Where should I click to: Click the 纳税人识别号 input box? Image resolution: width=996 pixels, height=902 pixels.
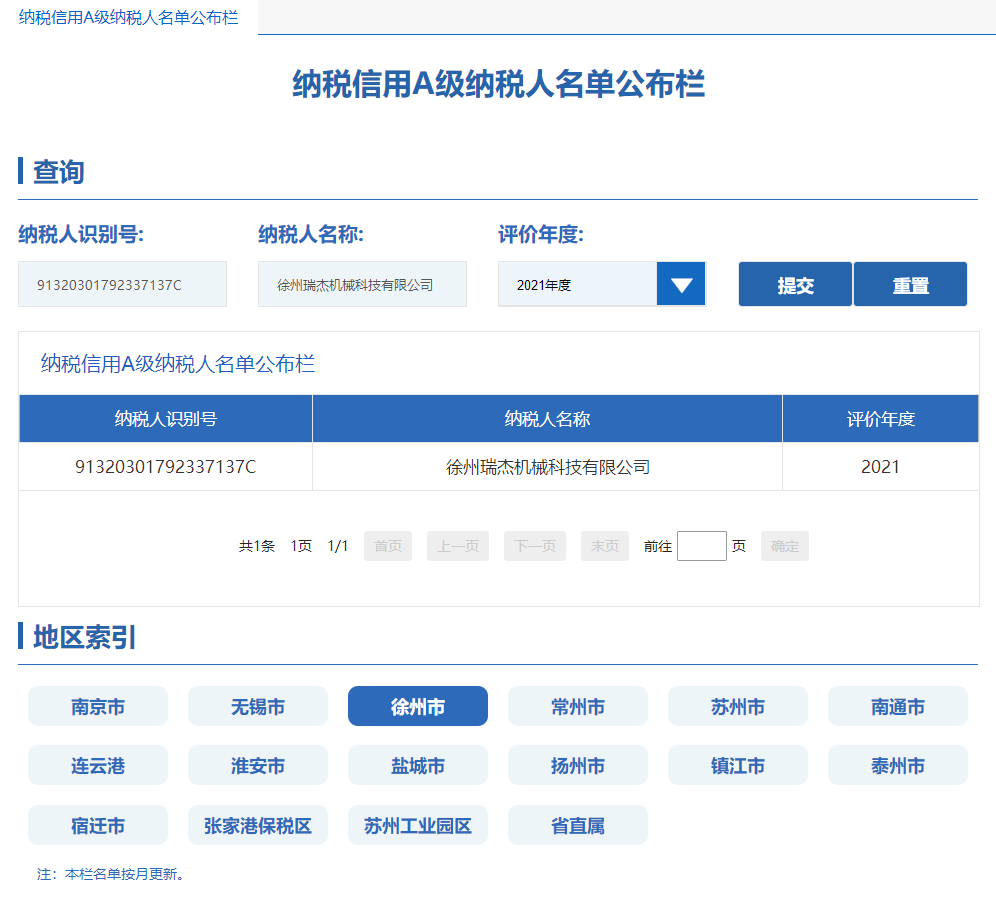122,283
